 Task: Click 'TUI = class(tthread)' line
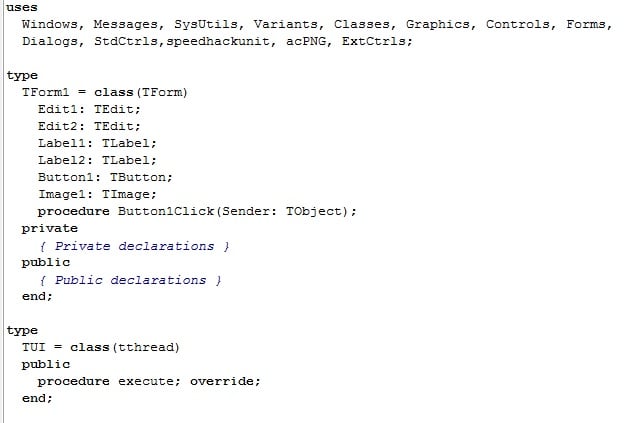101,347
